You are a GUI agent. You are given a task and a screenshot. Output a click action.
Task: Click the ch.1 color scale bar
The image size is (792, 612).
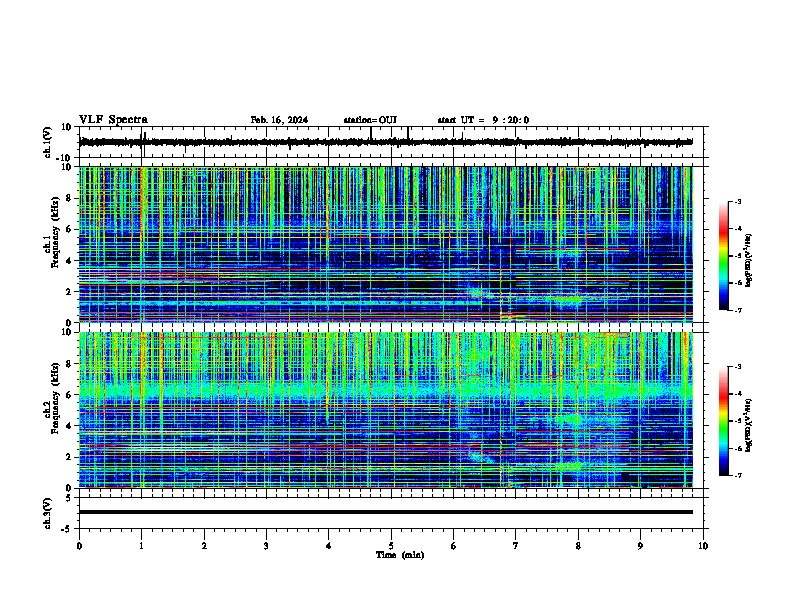pyautogui.click(x=723, y=256)
